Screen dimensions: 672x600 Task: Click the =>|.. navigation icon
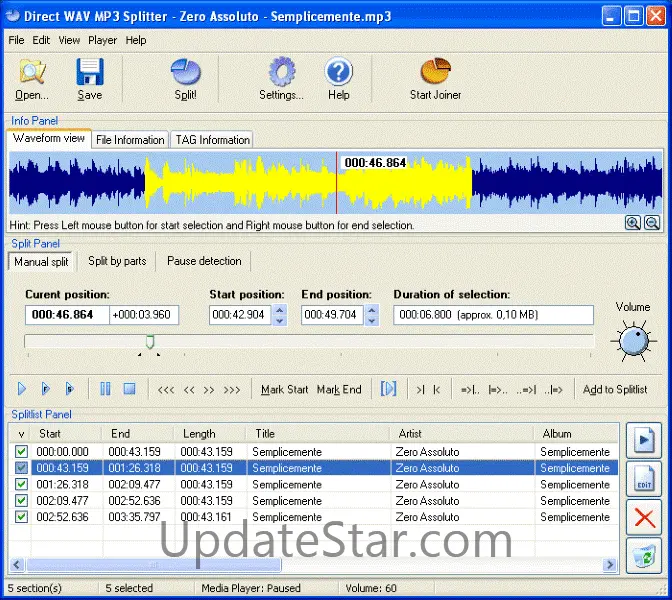470,390
